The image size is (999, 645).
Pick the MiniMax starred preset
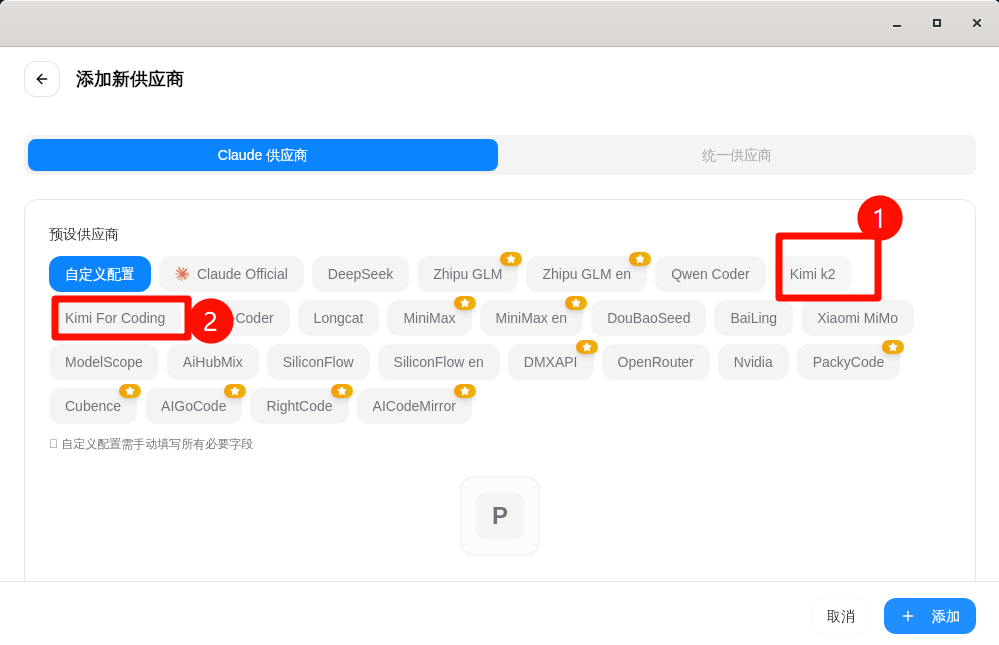point(429,318)
